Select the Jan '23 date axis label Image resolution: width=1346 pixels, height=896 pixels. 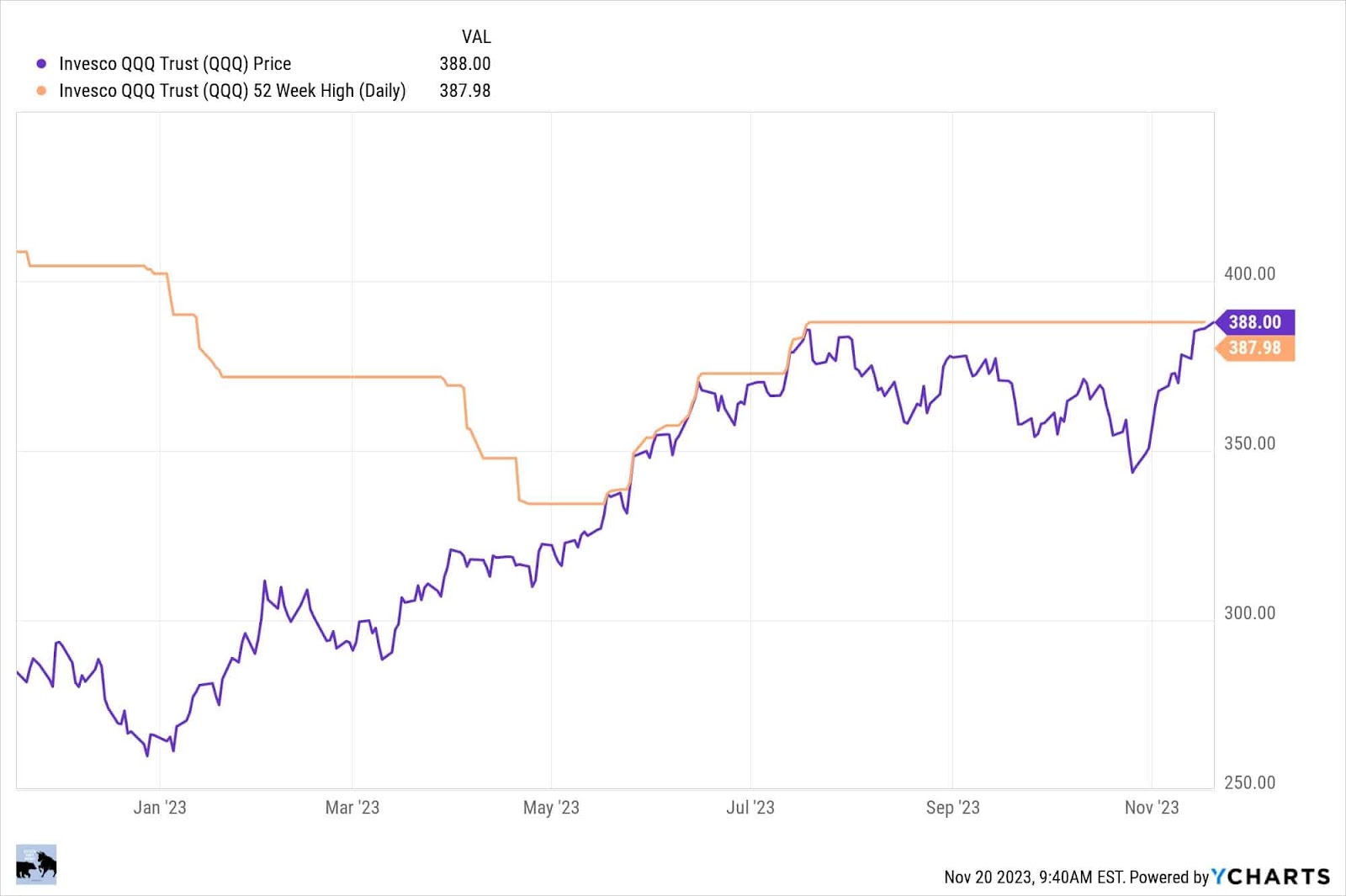tap(160, 808)
